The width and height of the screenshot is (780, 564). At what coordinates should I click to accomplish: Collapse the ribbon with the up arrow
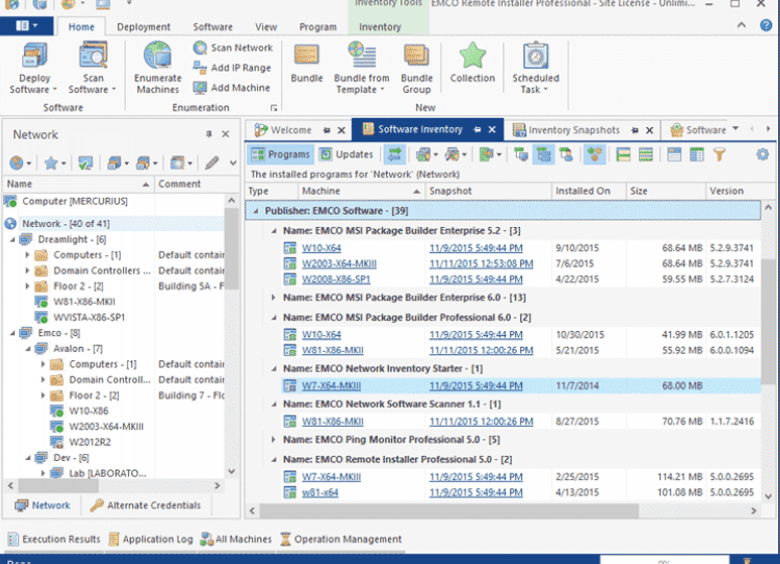tap(741, 25)
